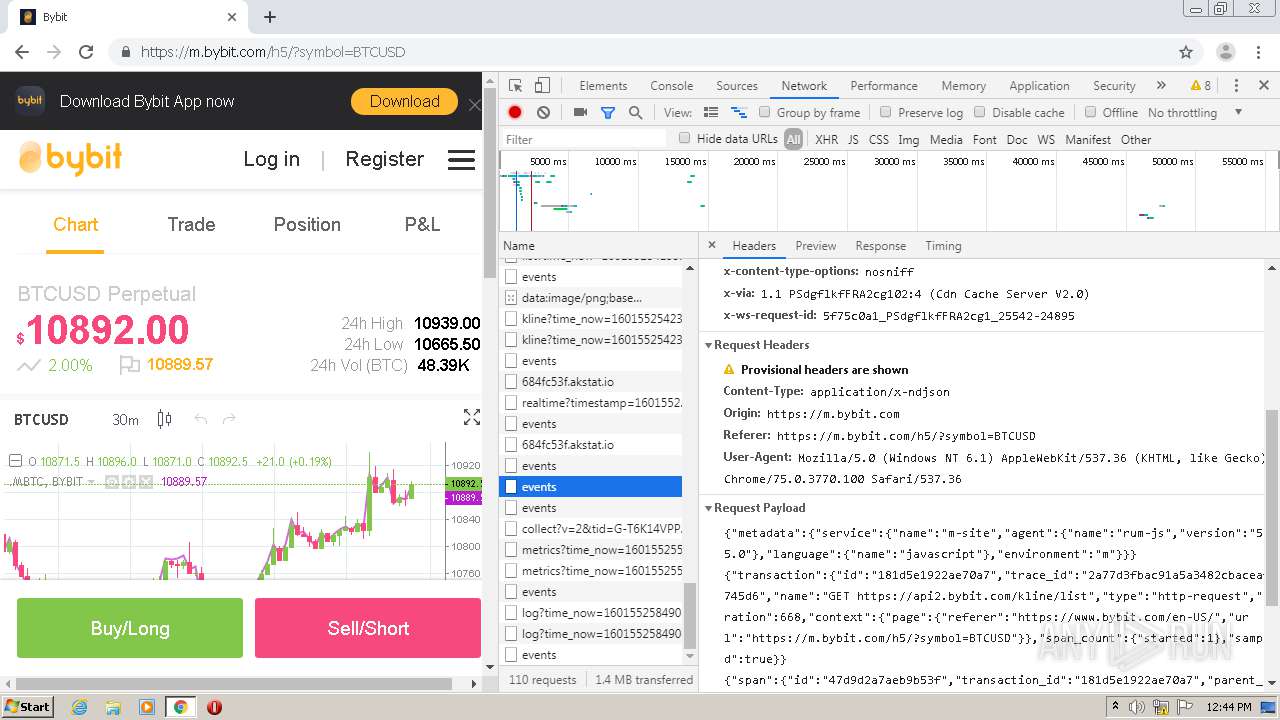
Task: Go back in browser history
Action: pyautogui.click(x=22, y=52)
